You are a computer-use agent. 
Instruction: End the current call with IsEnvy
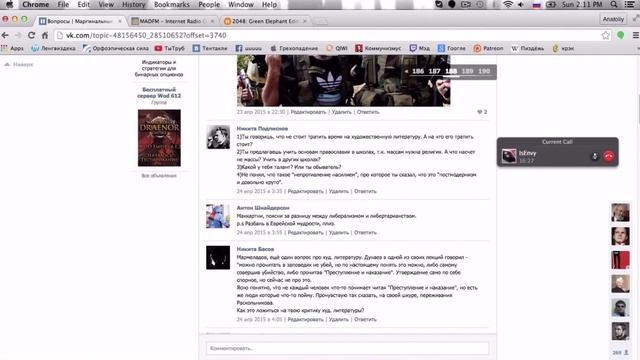click(x=609, y=156)
